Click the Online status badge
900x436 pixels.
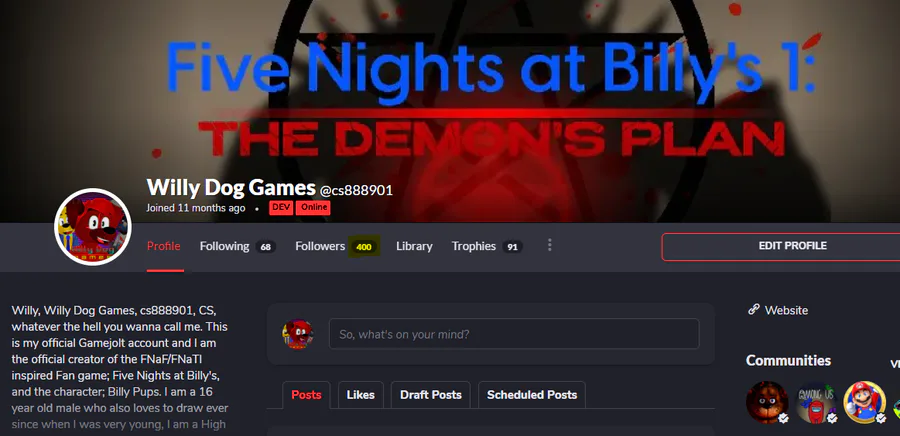[313, 208]
